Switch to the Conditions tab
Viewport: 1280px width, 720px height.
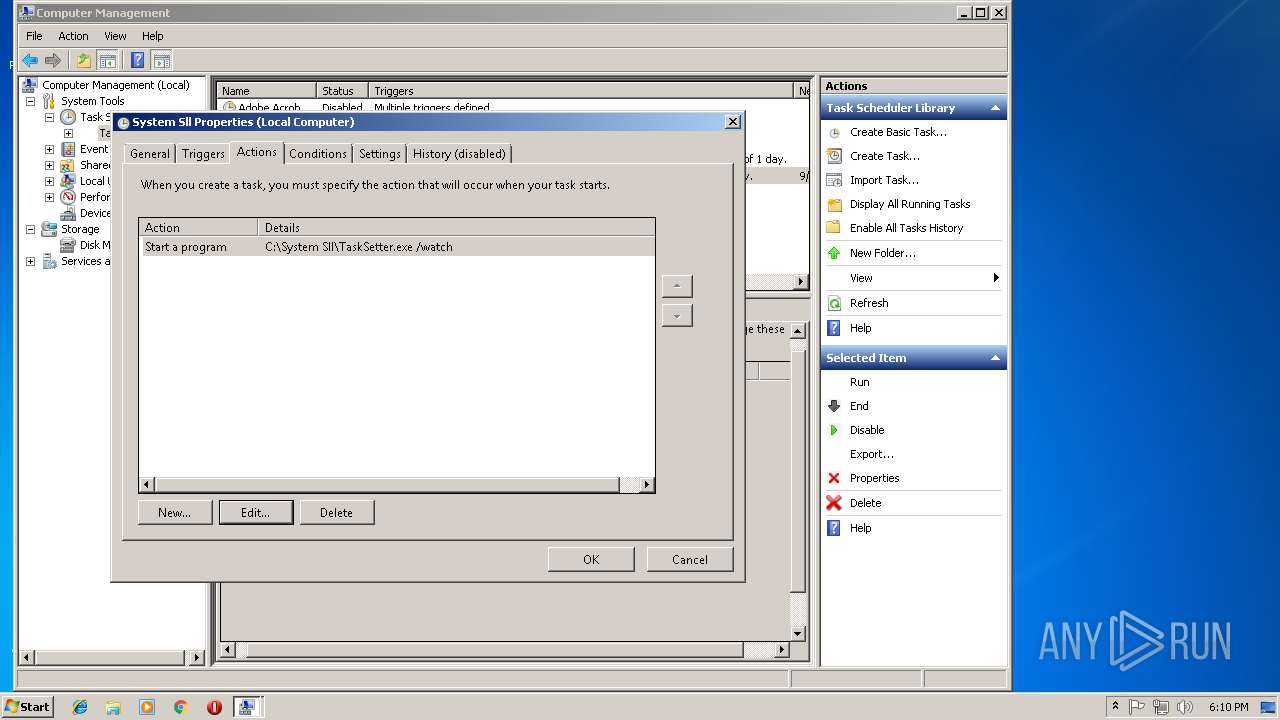318,153
